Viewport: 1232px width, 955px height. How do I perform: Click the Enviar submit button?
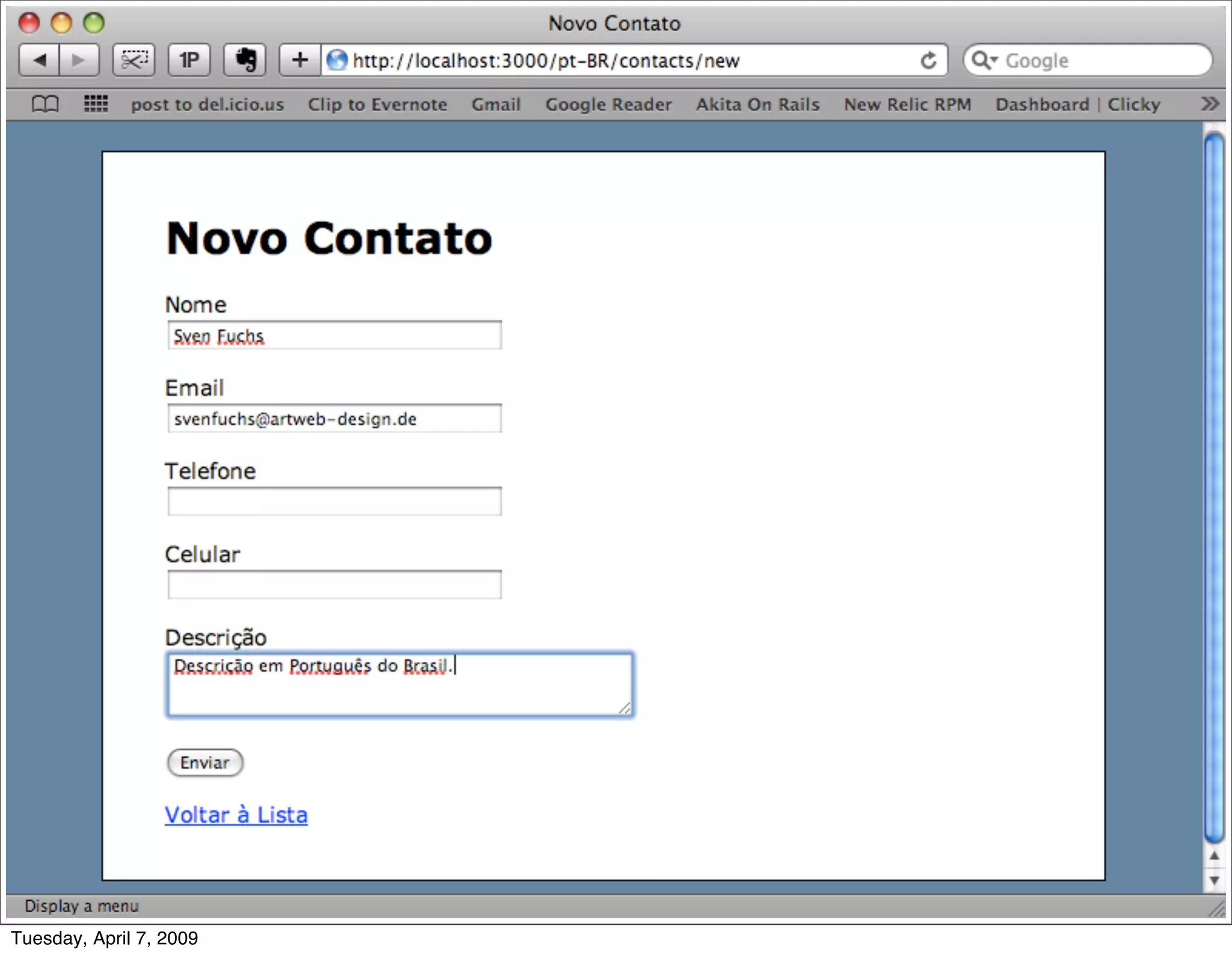(x=205, y=762)
